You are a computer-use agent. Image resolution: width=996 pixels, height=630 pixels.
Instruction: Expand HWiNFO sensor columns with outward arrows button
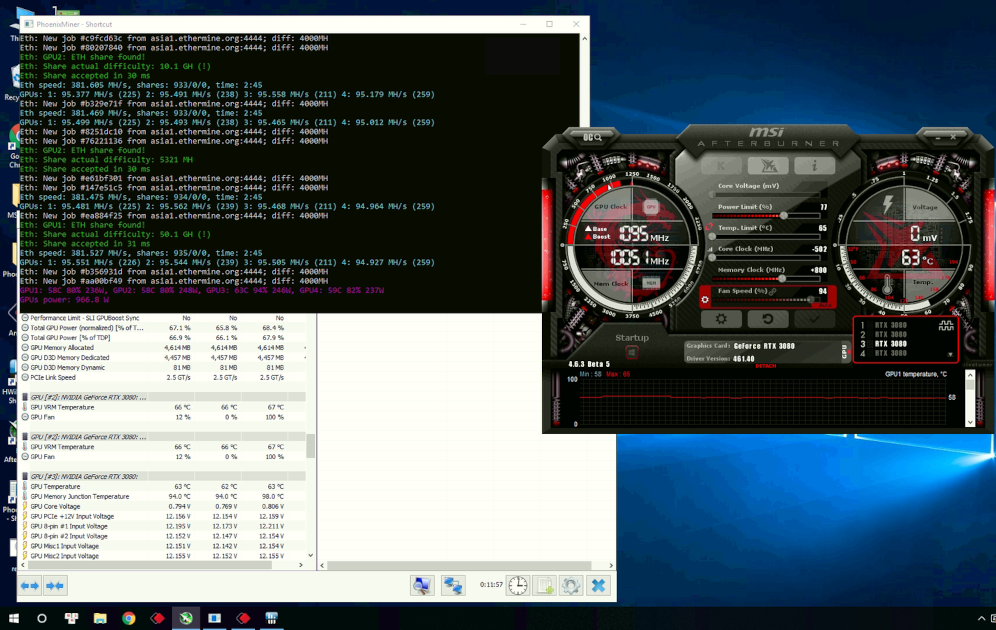(30, 586)
